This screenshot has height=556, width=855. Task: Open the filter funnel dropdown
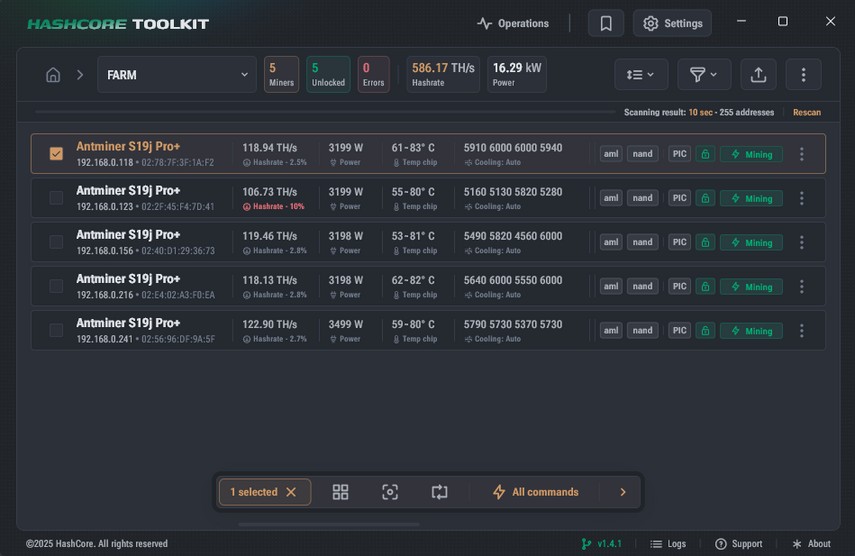704,75
